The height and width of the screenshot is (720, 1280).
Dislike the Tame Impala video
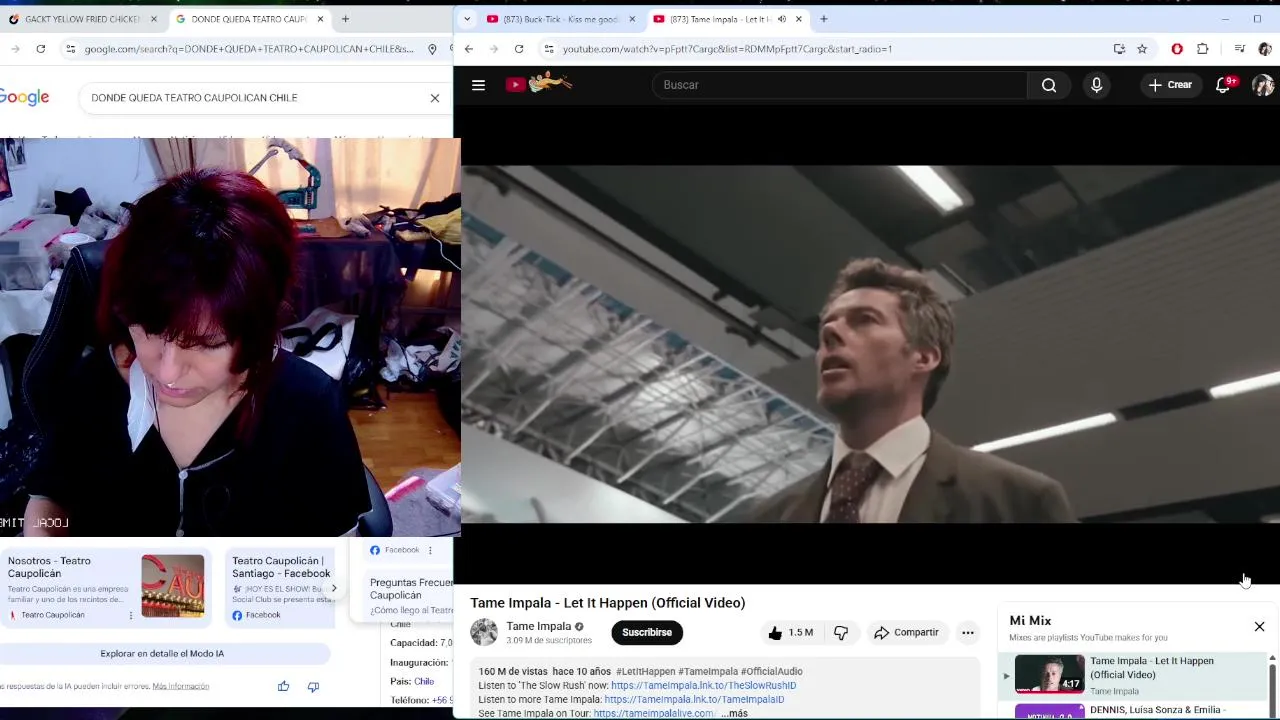coord(841,632)
